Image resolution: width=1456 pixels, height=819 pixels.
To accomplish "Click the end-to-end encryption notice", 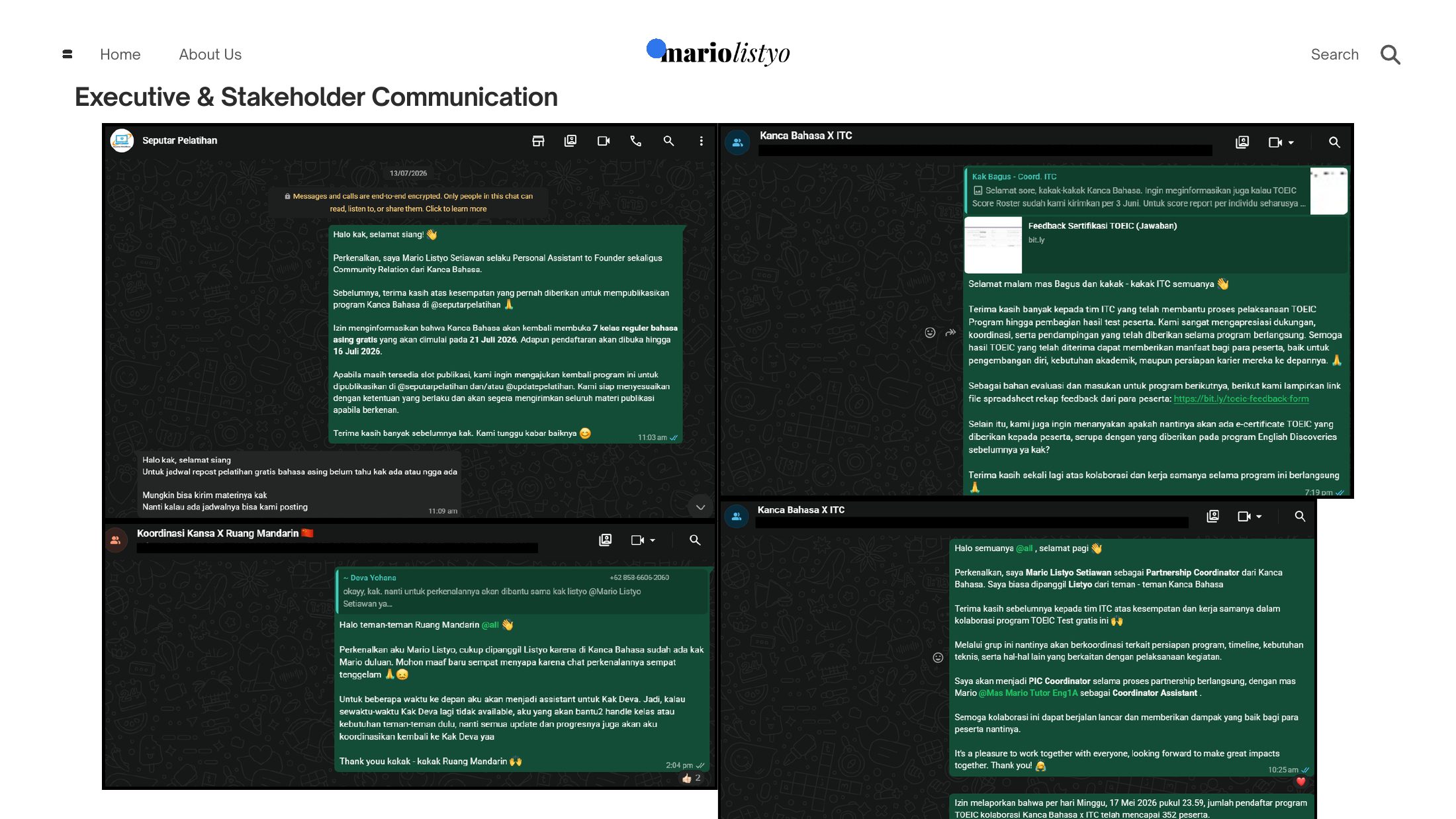I will [x=408, y=202].
